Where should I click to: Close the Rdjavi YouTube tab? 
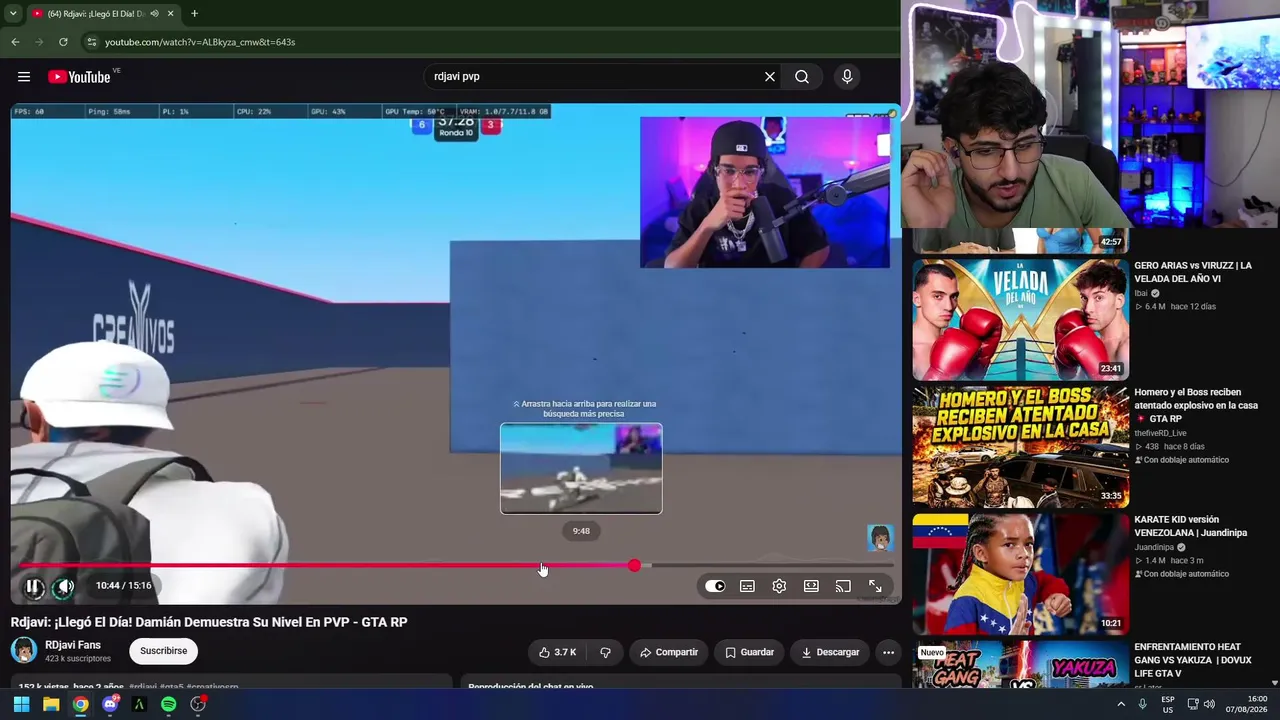171,14
